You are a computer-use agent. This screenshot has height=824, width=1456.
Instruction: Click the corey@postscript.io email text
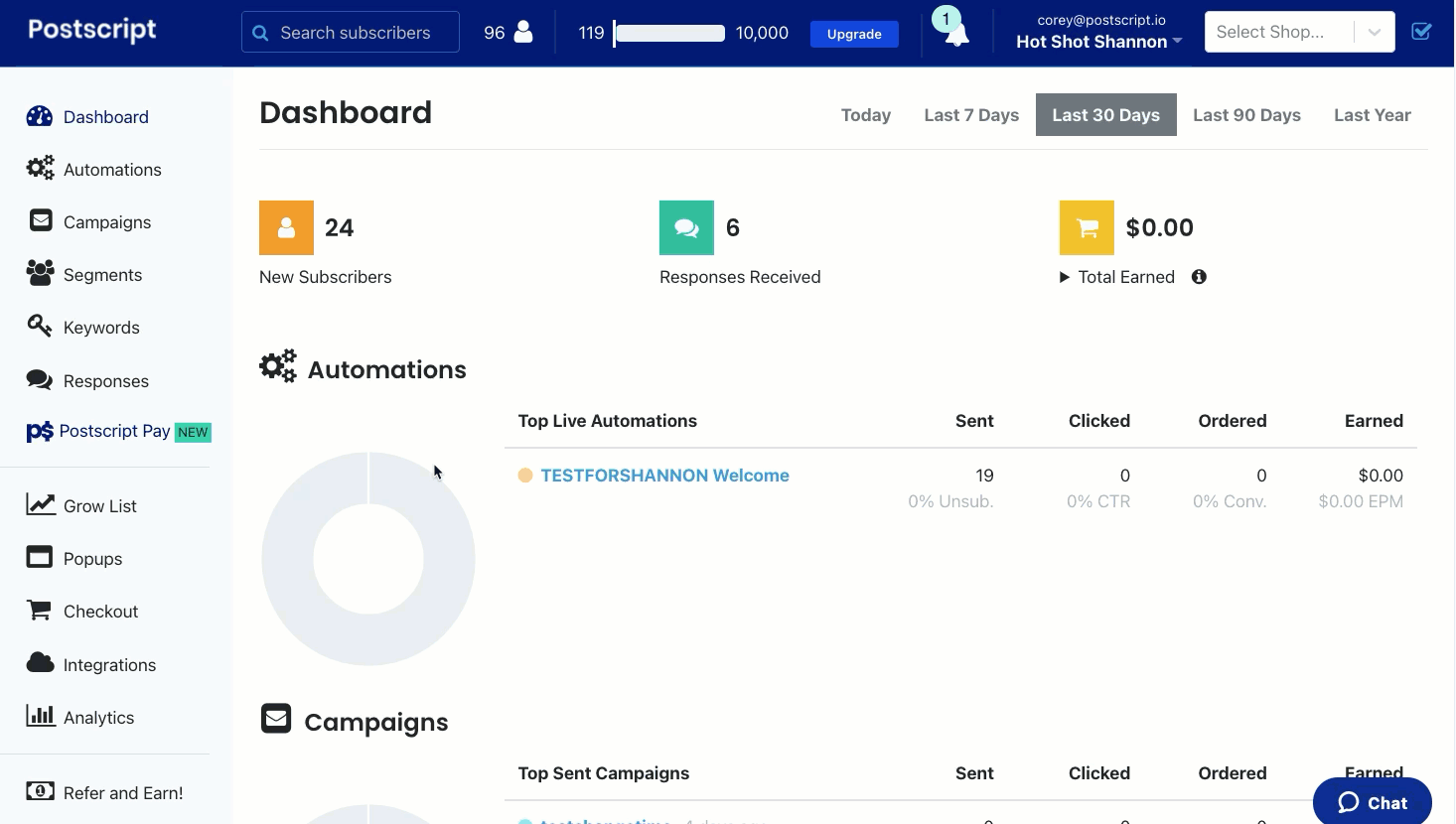click(1101, 20)
